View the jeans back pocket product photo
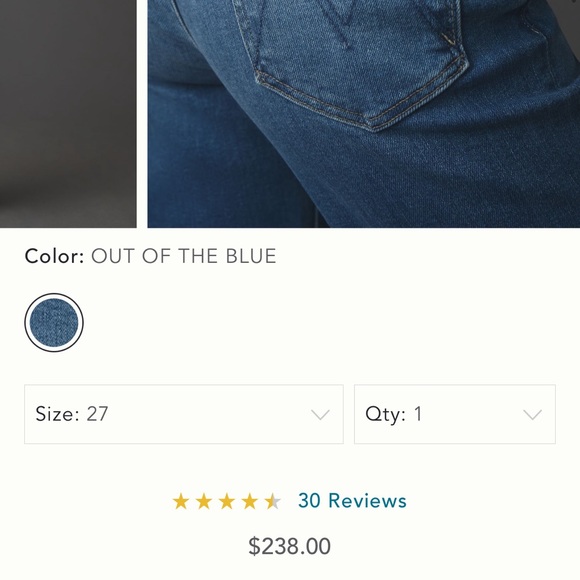580x580 pixels. pos(364,114)
